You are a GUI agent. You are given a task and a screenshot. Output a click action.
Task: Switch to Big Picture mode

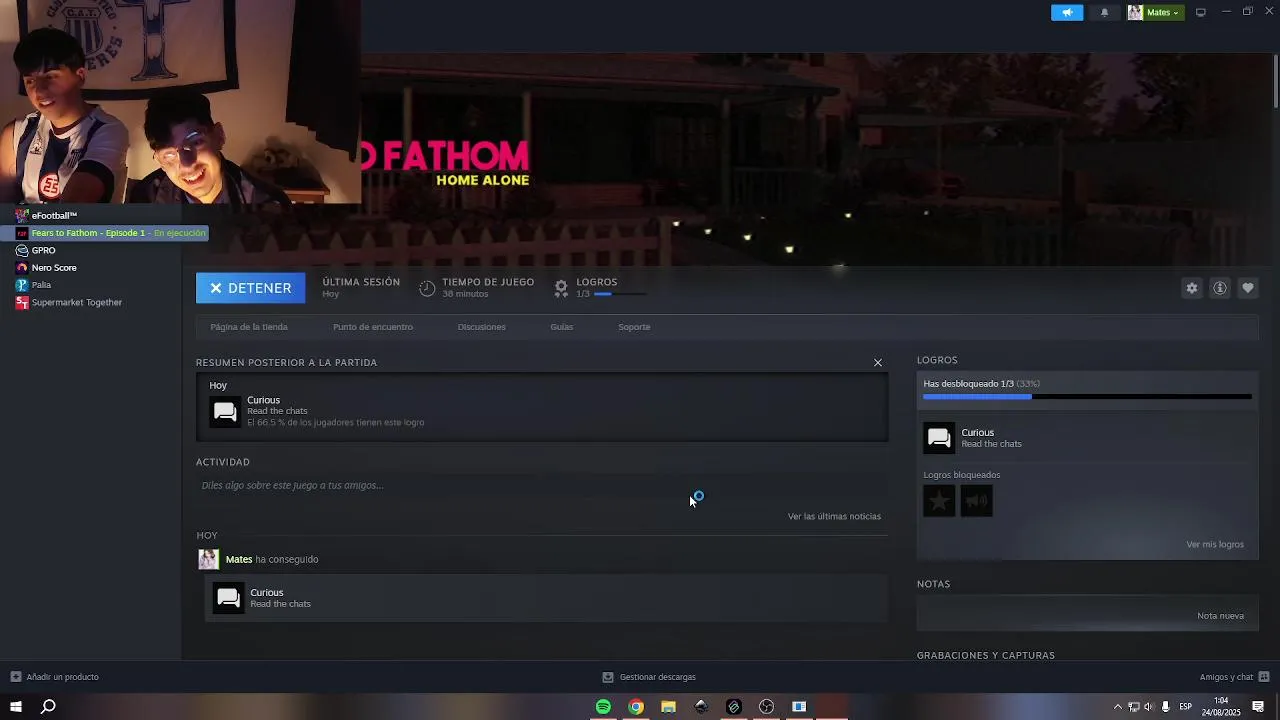[1201, 12]
